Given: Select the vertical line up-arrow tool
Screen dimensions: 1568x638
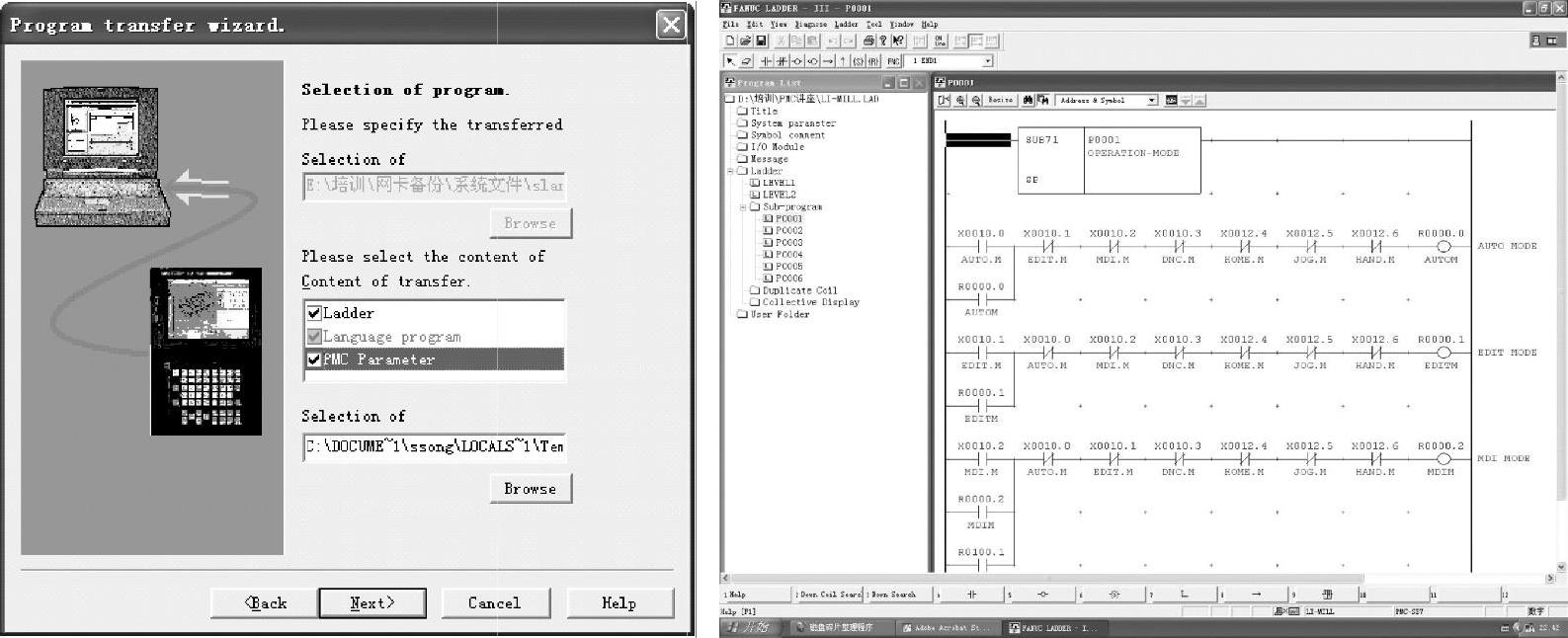Looking at the screenshot, I should tap(843, 61).
